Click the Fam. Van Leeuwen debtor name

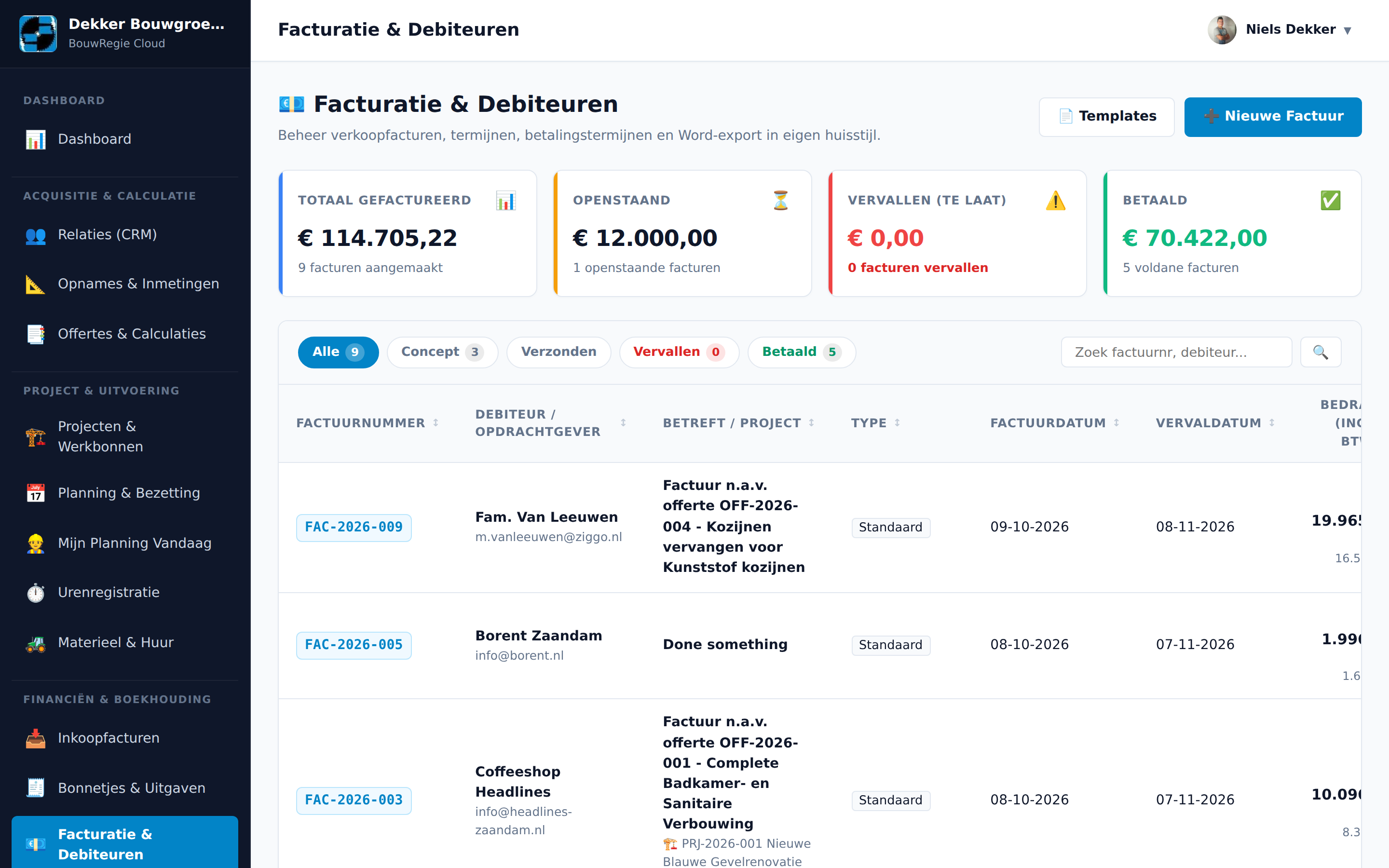point(546,517)
